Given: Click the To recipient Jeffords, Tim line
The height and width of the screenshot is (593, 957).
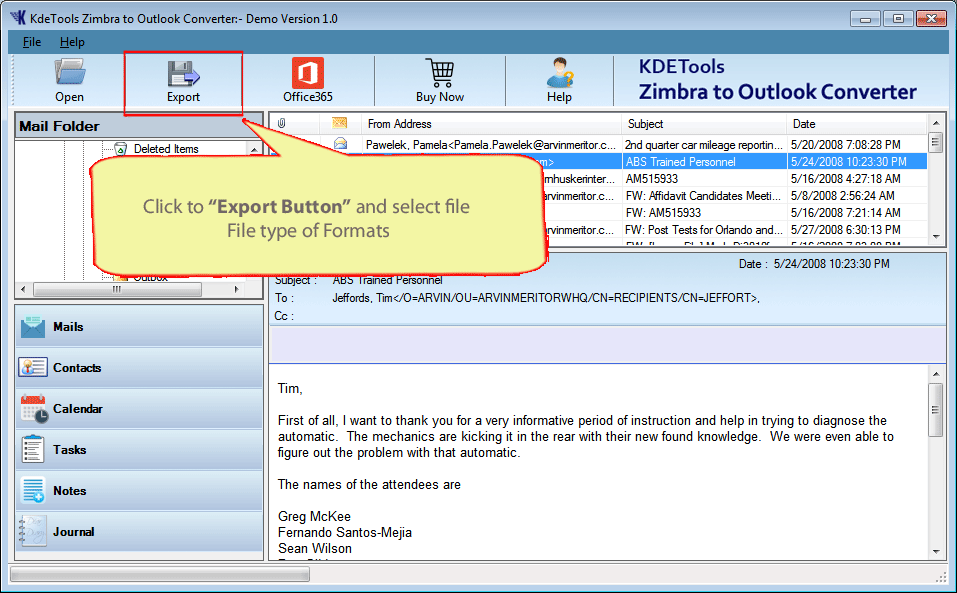Looking at the screenshot, I should pyautogui.click(x=546, y=298).
